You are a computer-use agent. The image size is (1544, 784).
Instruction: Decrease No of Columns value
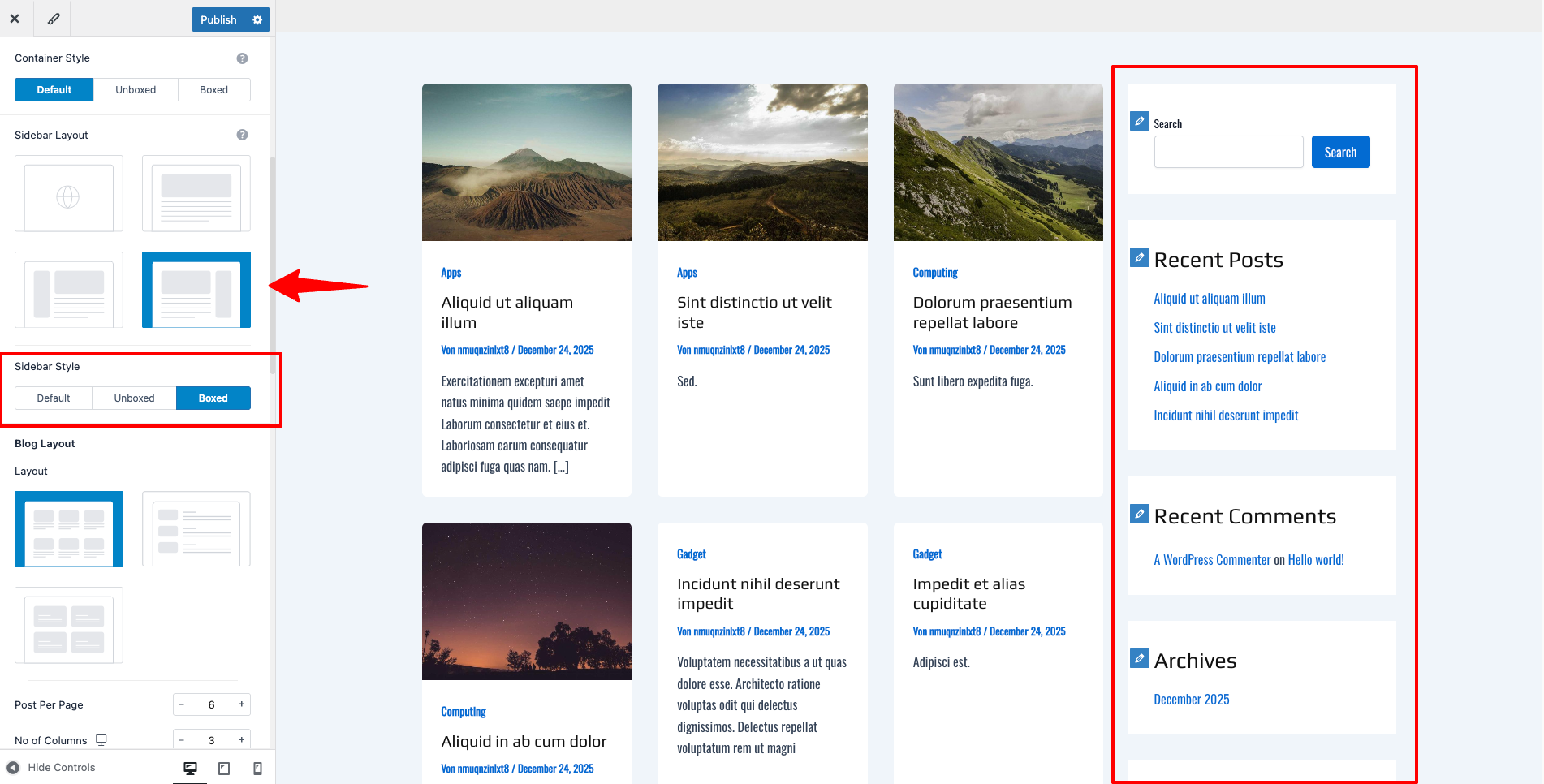[x=182, y=739]
